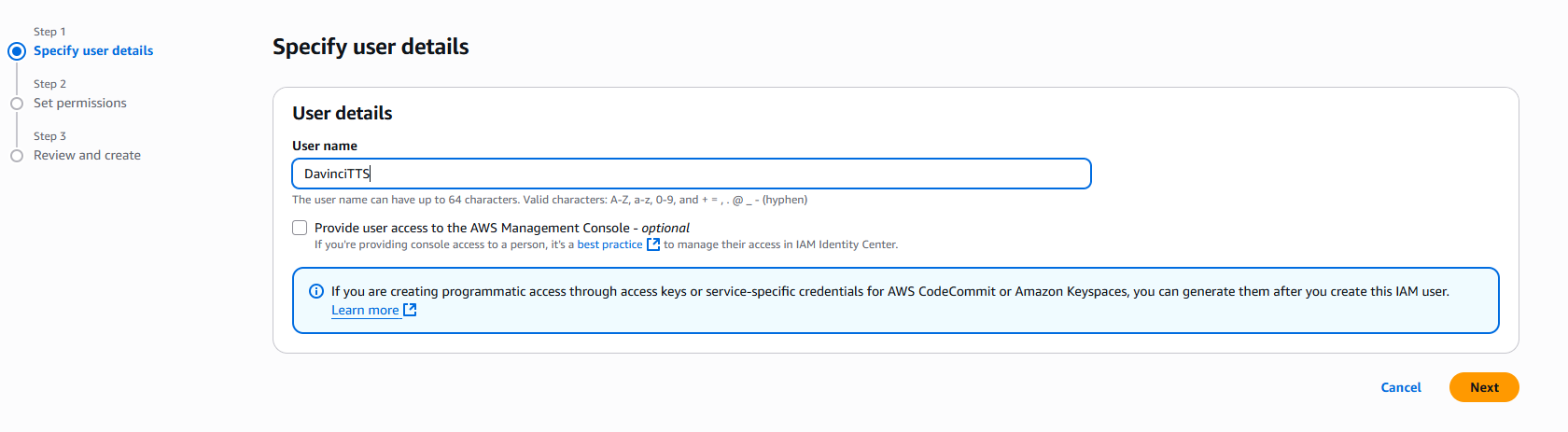Open the best practice link
This screenshot has height=432, width=1568.
(x=610, y=244)
